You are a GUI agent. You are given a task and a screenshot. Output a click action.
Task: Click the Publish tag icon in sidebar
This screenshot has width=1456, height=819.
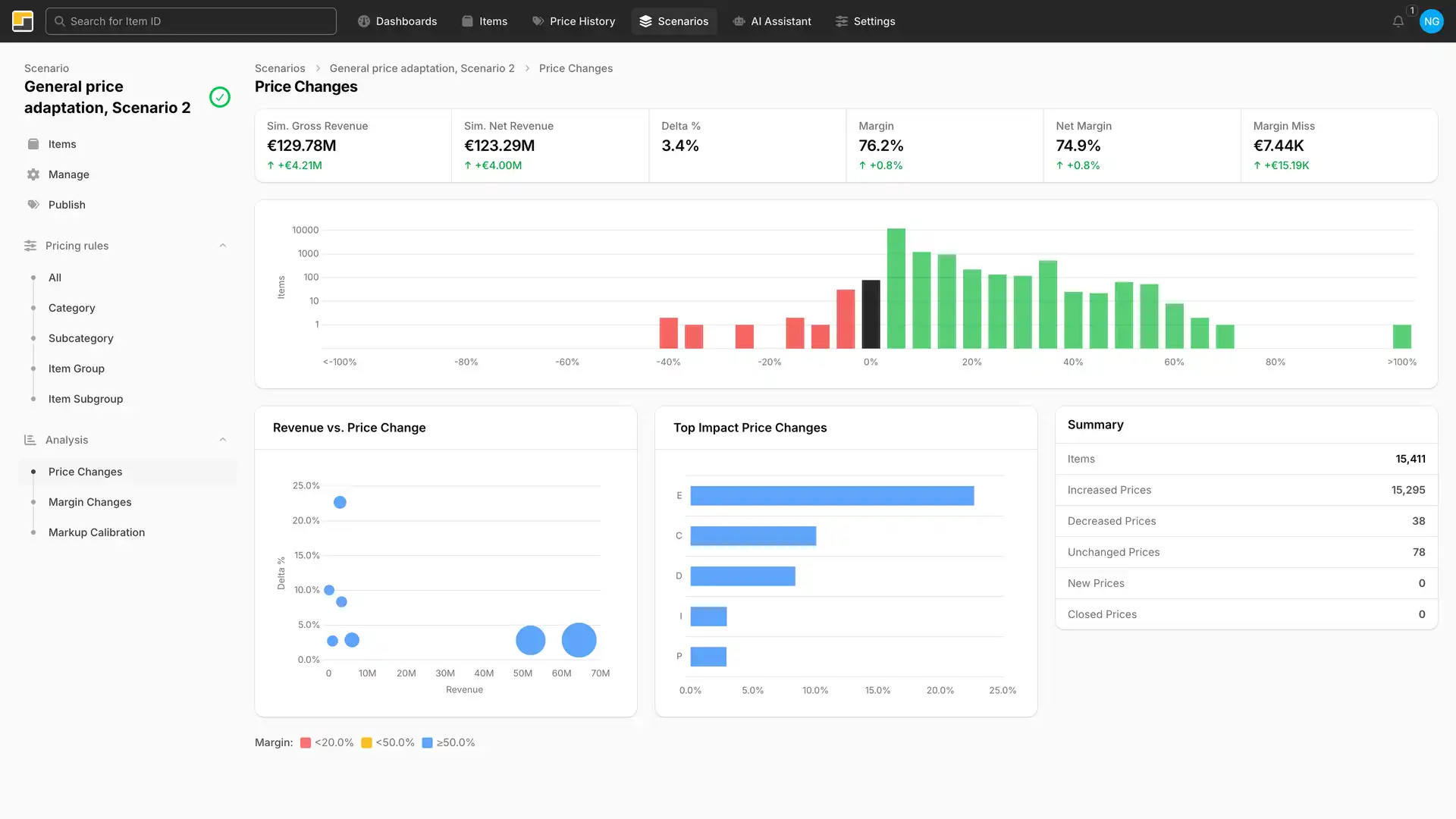click(x=33, y=204)
